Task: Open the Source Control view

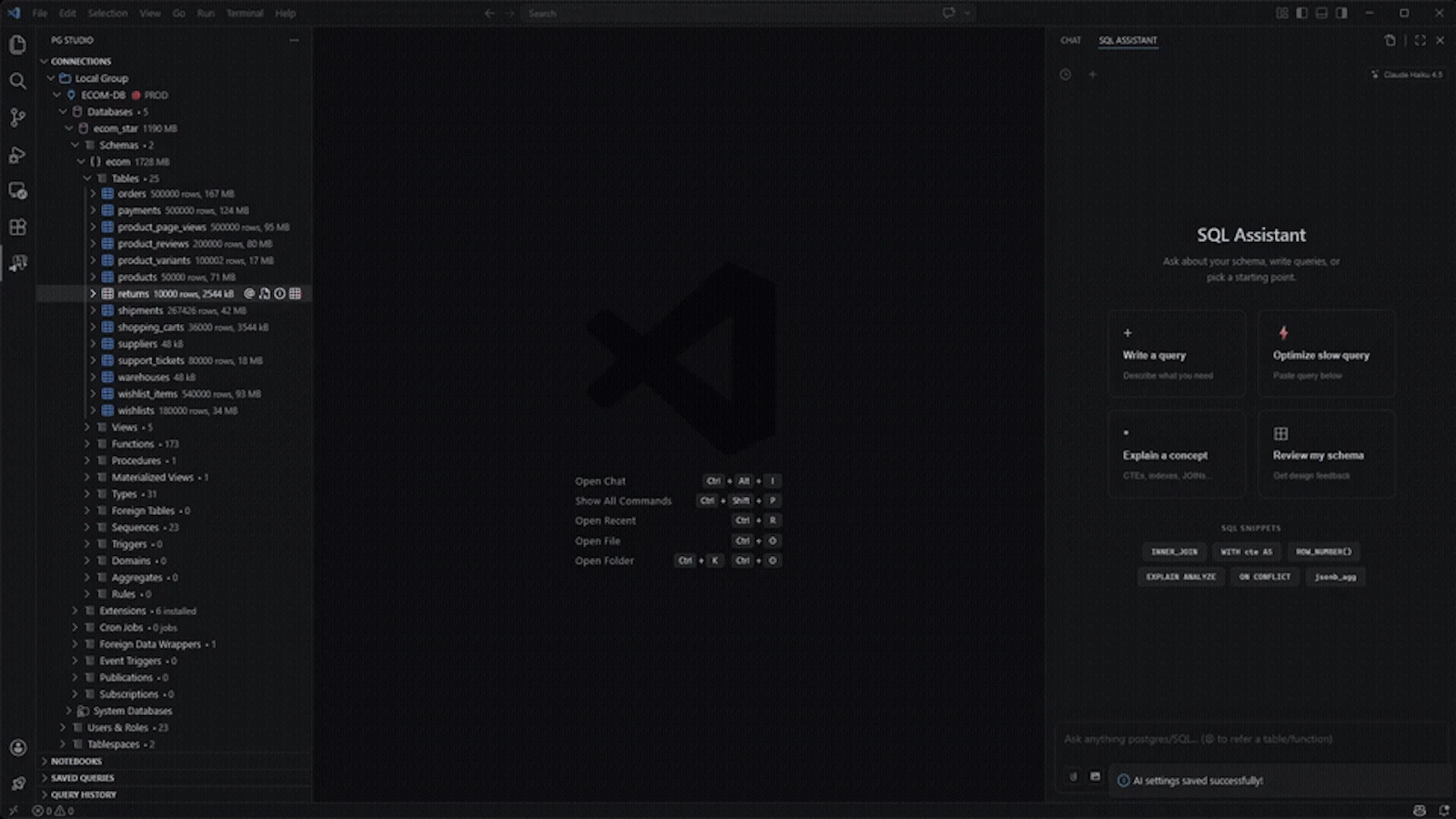Action: pos(17,117)
